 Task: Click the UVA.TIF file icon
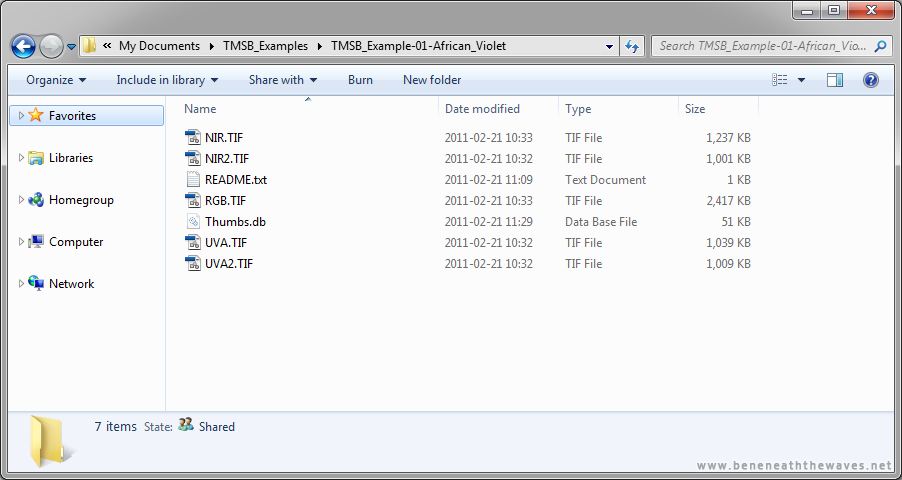click(192, 242)
